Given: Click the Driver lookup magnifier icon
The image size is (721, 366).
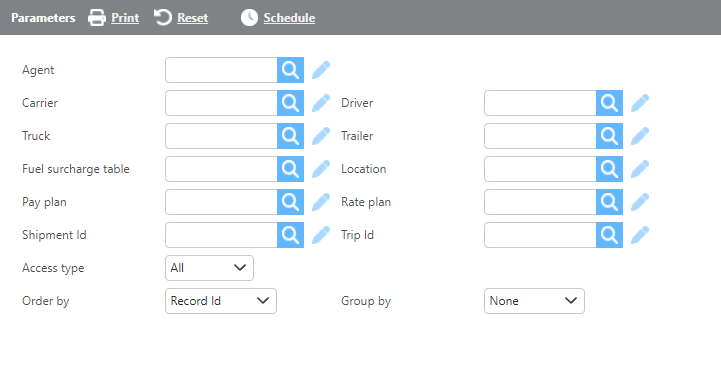Looking at the screenshot, I should point(609,103).
